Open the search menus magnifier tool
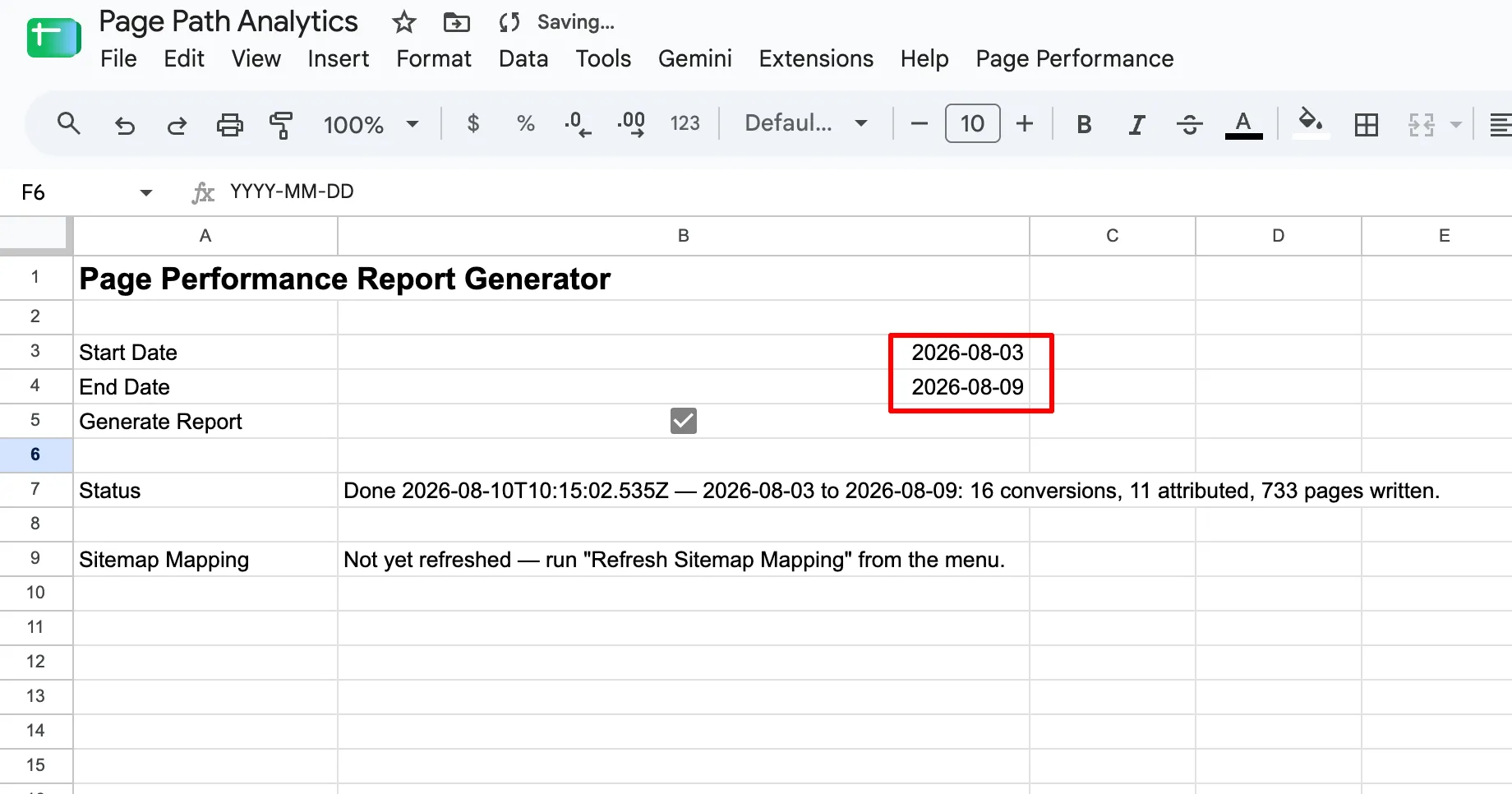Screen dimensions: 1512x794 coord(68,124)
